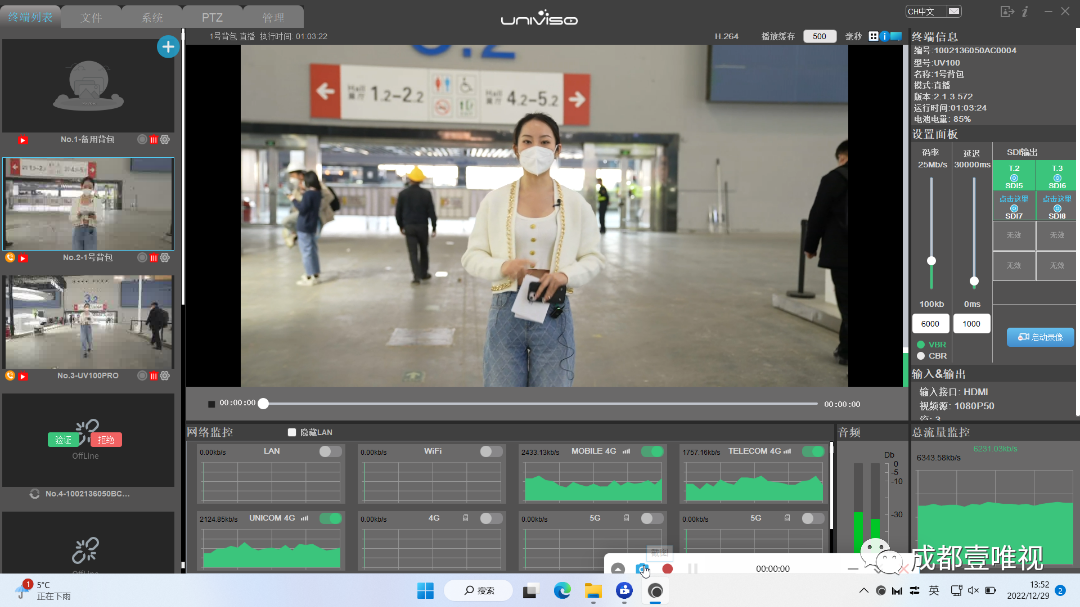This screenshot has height=607, width=1080.
Task: Toggle the WiFi network switch
Action: pos(491,451)
